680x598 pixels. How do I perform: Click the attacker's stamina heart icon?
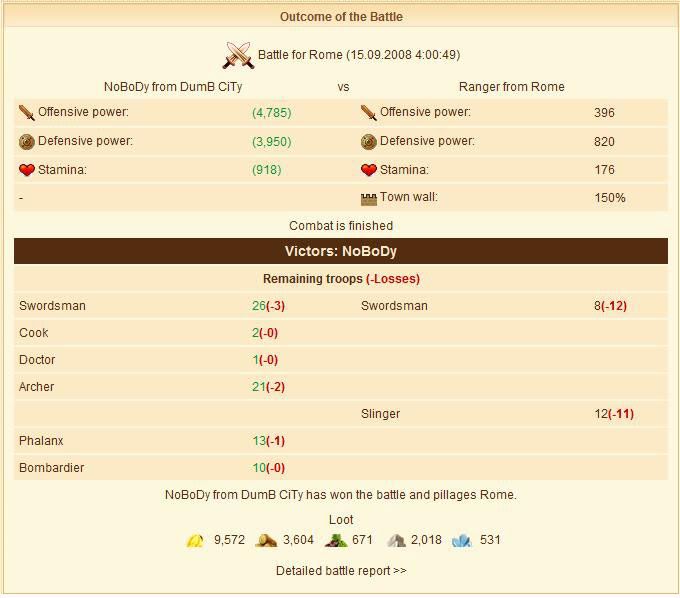pyautogui.click(x=26, y=170)
